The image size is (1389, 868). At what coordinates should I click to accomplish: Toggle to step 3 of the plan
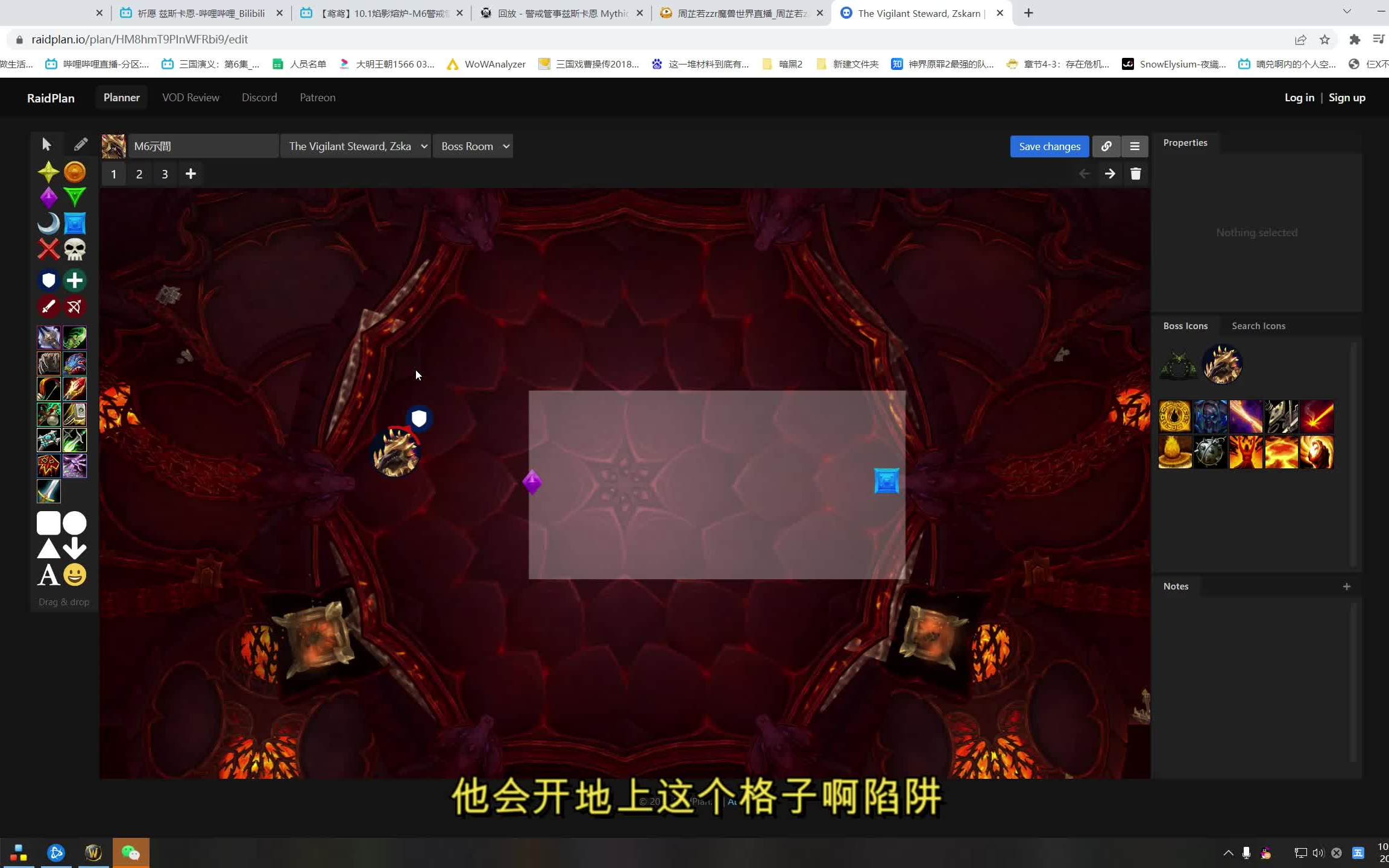click(164, 173)
